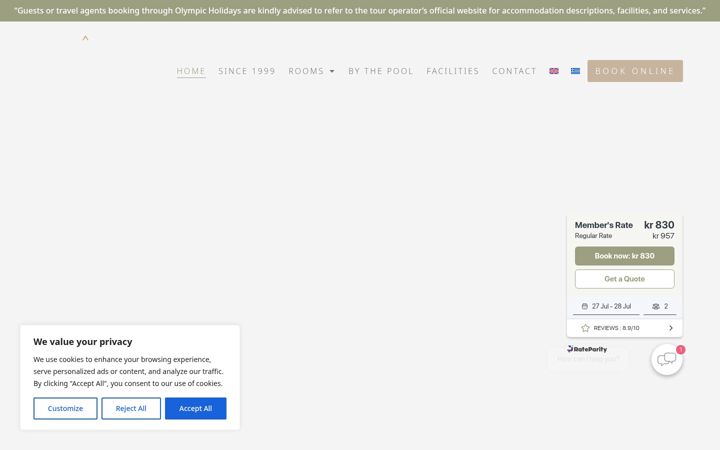Click the Member's Rate kr 830 text
This screenshot has width=720, height=450.
tap(624, 225)
